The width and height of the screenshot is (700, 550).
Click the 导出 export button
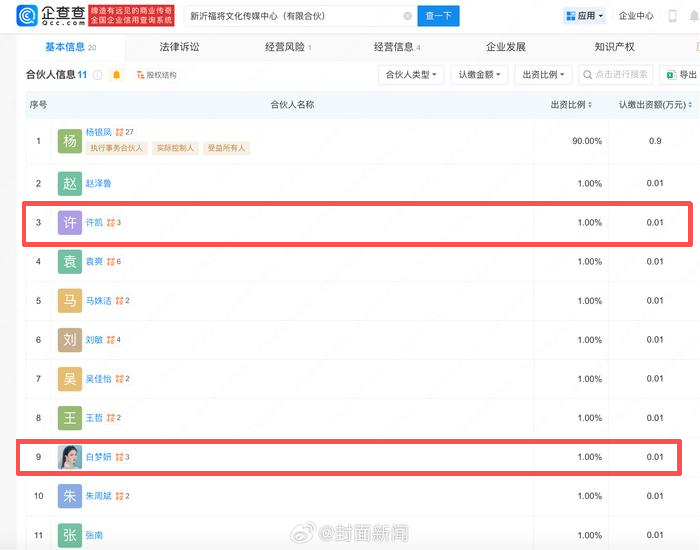tap(681, 75)
